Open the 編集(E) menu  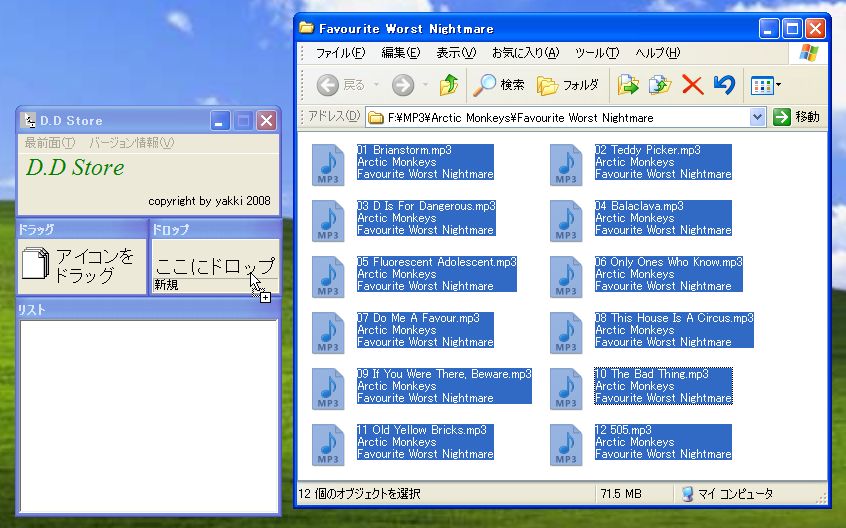pos(400,53)
